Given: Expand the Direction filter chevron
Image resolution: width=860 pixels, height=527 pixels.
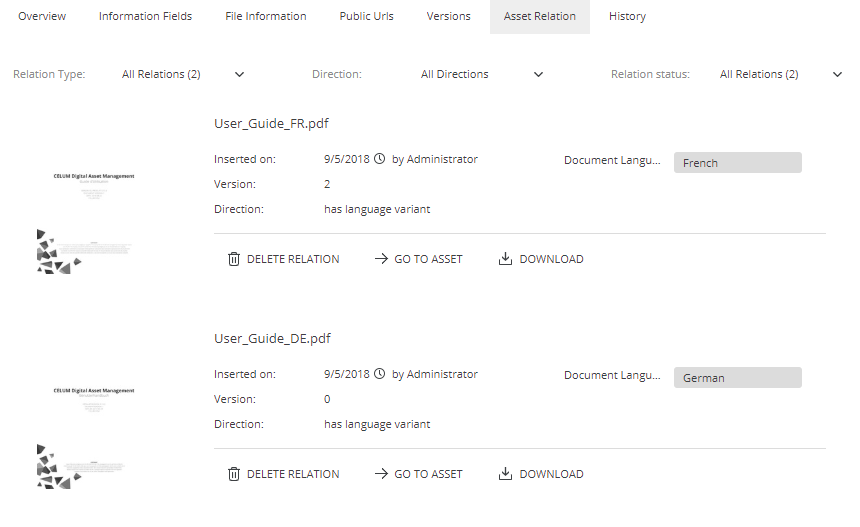Looking at the screenshot, I should click(x=539, y=75).
